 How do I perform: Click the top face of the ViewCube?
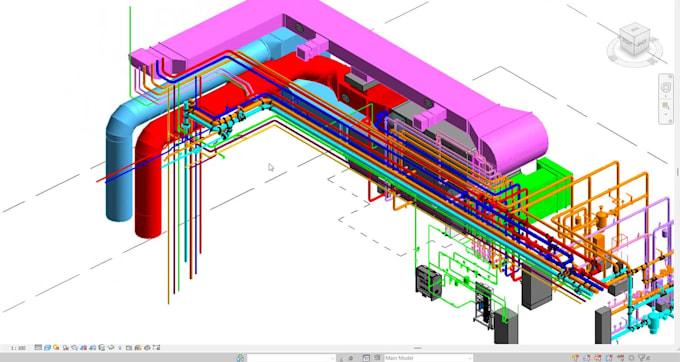tap(636, 30)
